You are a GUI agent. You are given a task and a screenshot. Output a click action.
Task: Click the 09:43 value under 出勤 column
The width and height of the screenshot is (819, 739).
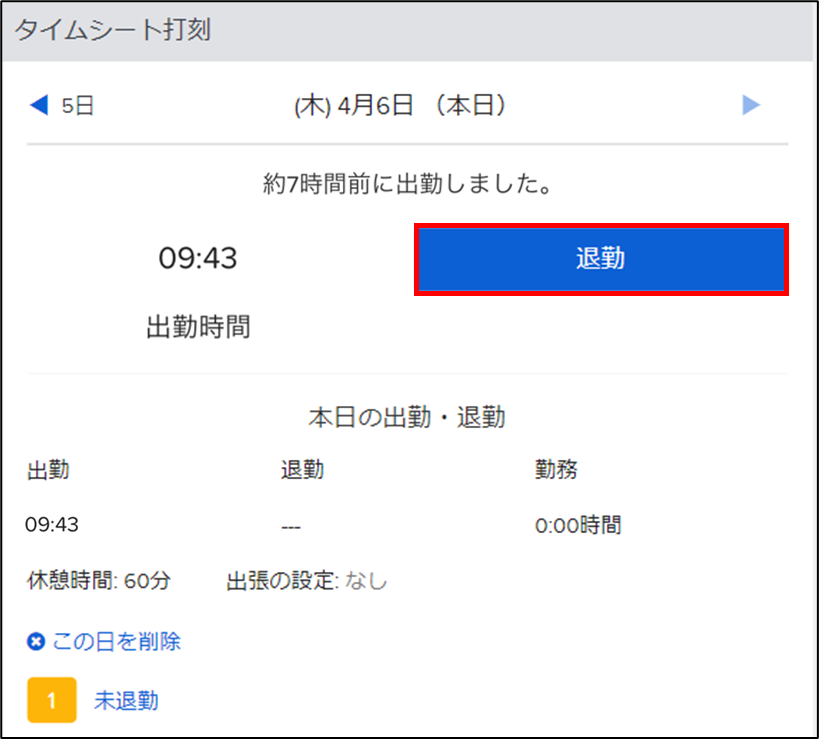tap(52, 524)
